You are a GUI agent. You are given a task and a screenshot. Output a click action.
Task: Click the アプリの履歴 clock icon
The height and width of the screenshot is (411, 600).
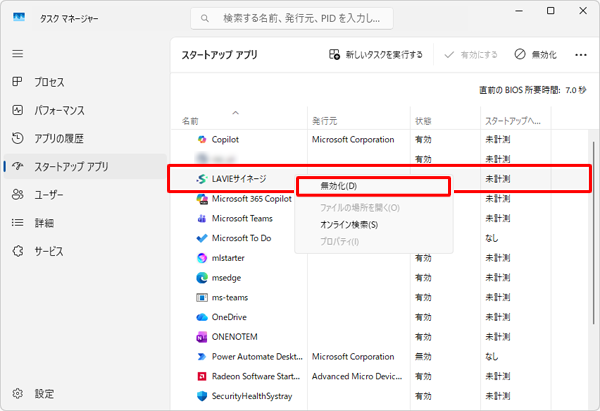pyautogui.click(x=18, y=138)
